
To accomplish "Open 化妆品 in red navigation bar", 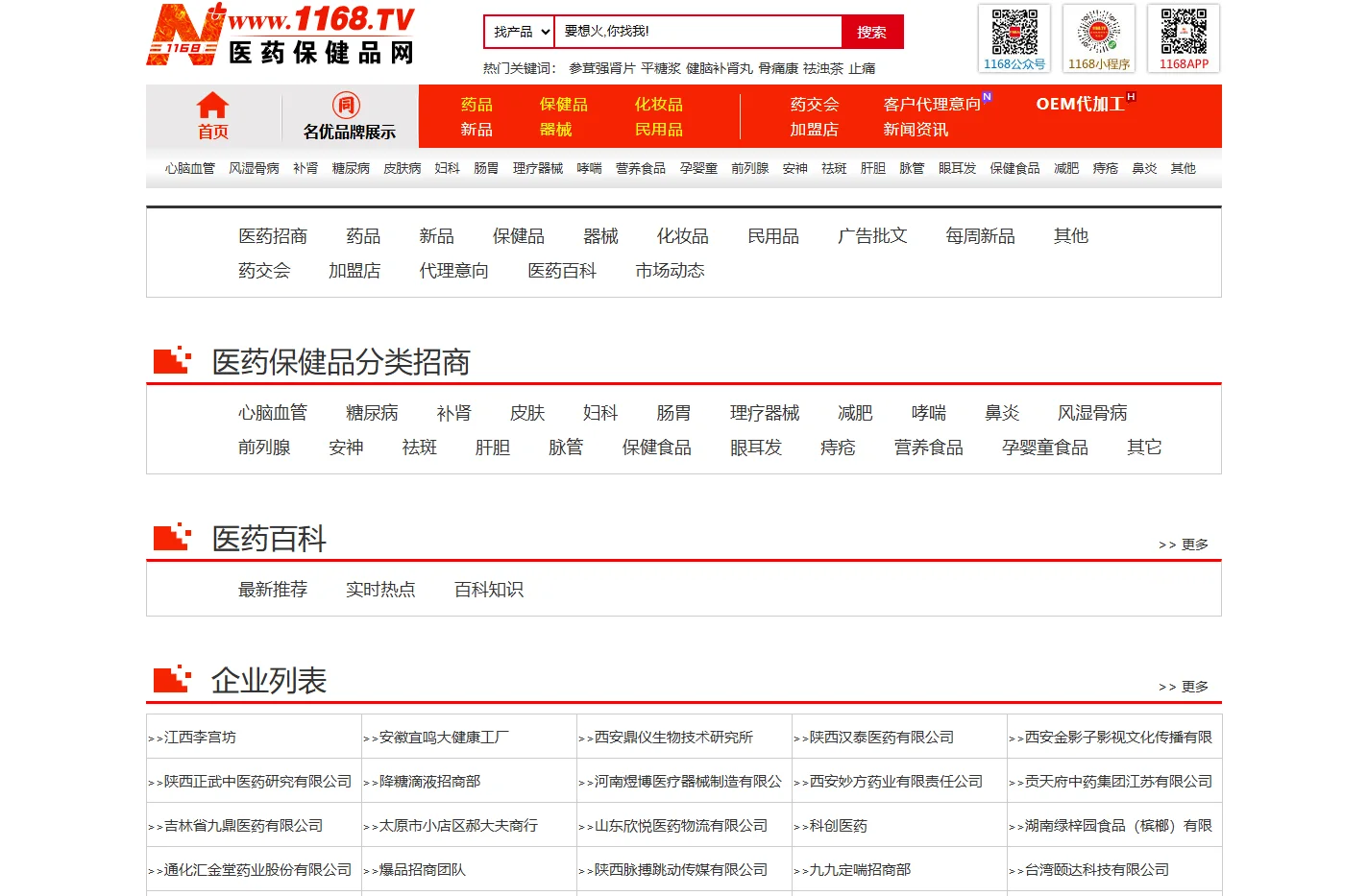I will pyautogui.click(x=659, y=104).
